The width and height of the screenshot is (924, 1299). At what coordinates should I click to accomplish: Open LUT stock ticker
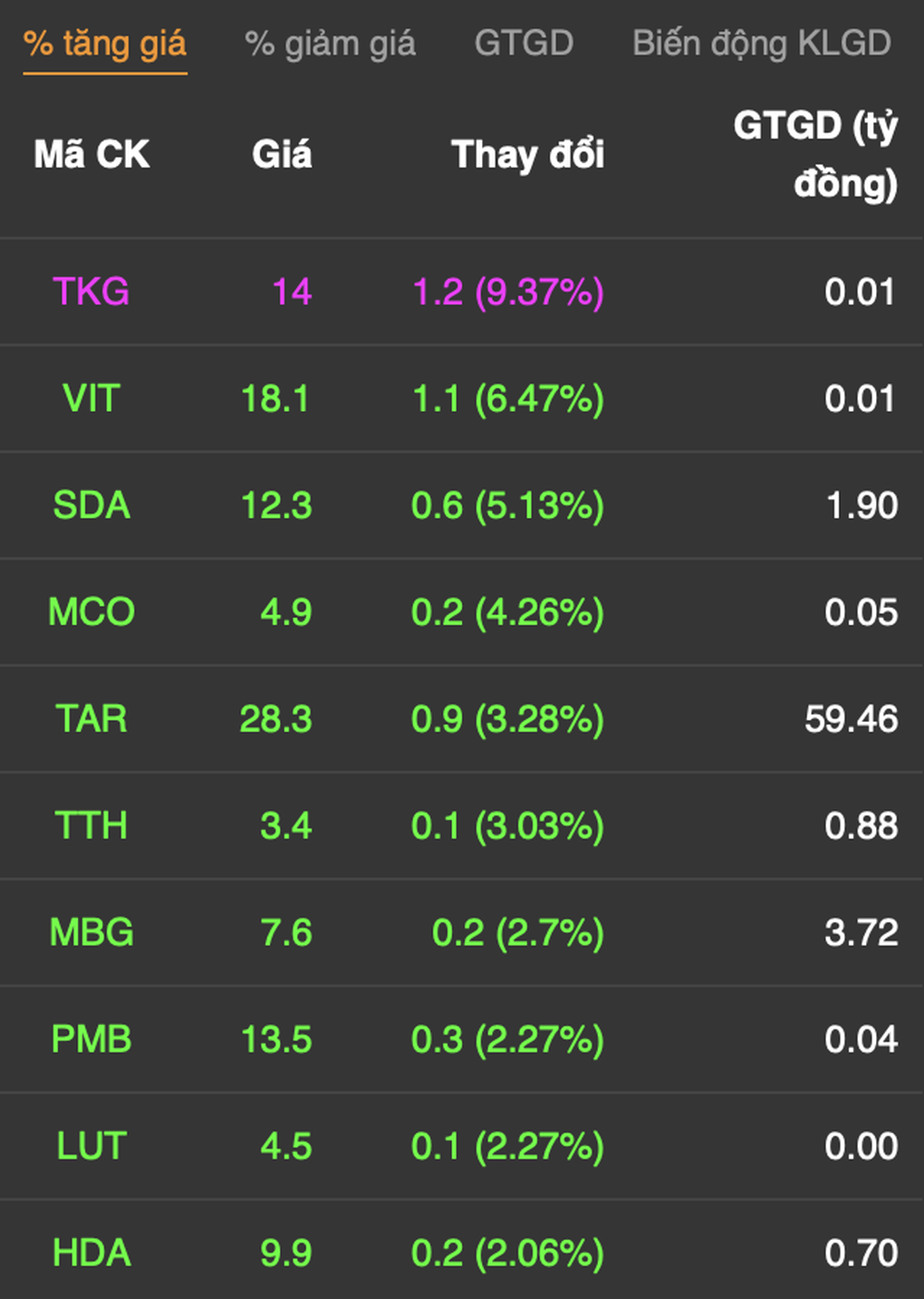91,1147
